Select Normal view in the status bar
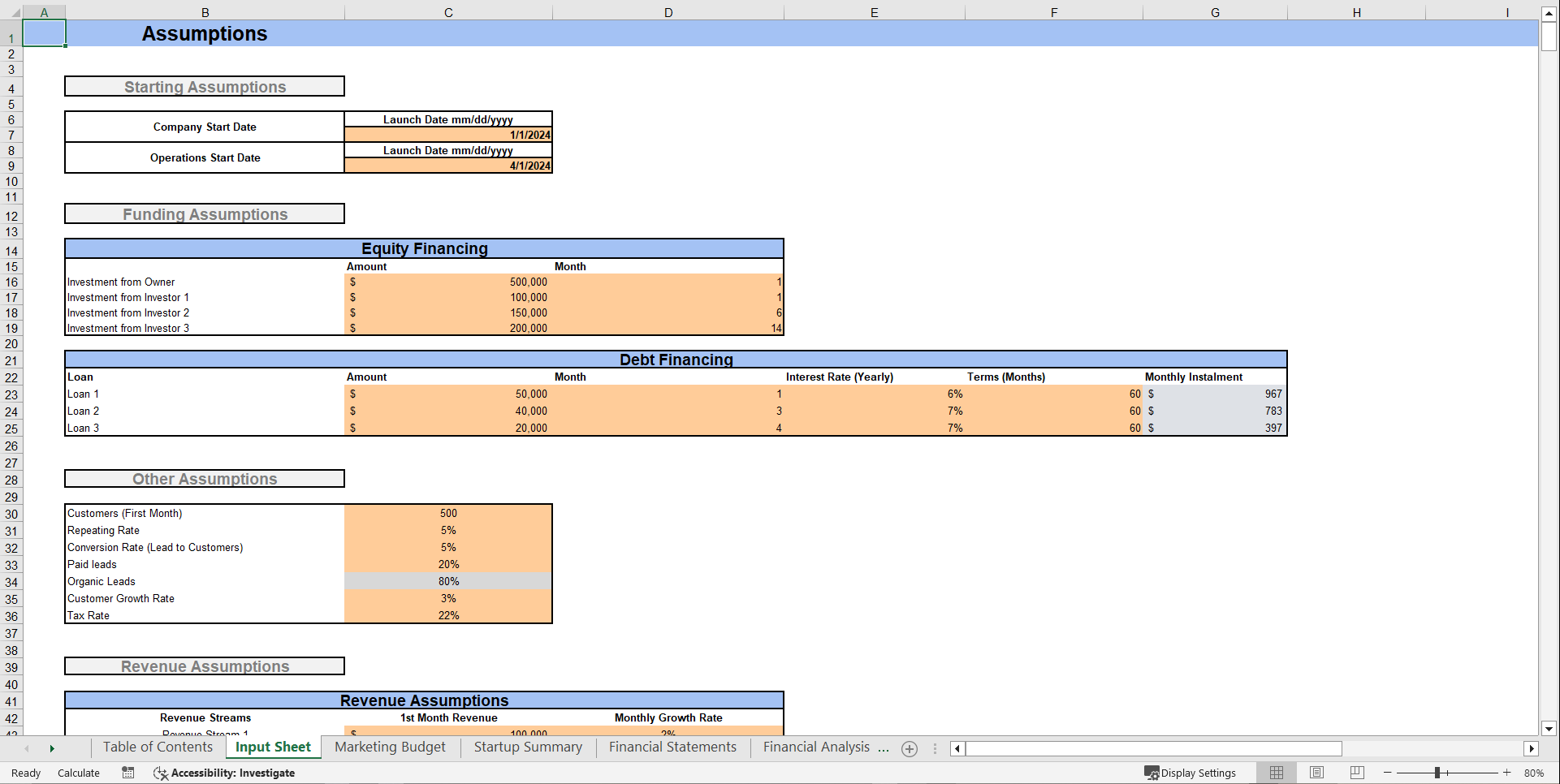Image resolution: width=1560 pixels, height=784 pixels. pos(1276,773)
